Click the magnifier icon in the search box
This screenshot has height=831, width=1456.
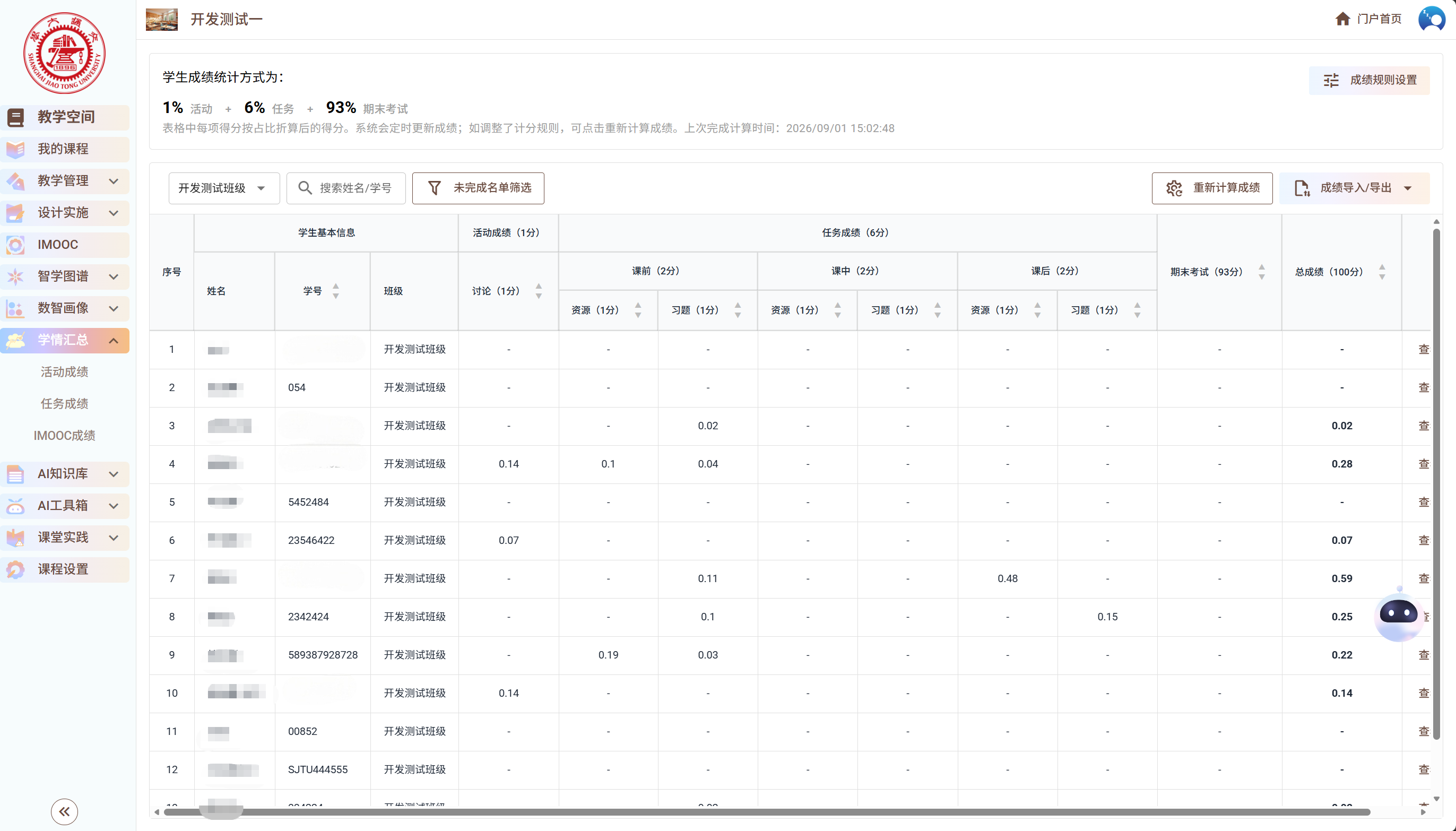pyautogui.click(x=305, y=188)
